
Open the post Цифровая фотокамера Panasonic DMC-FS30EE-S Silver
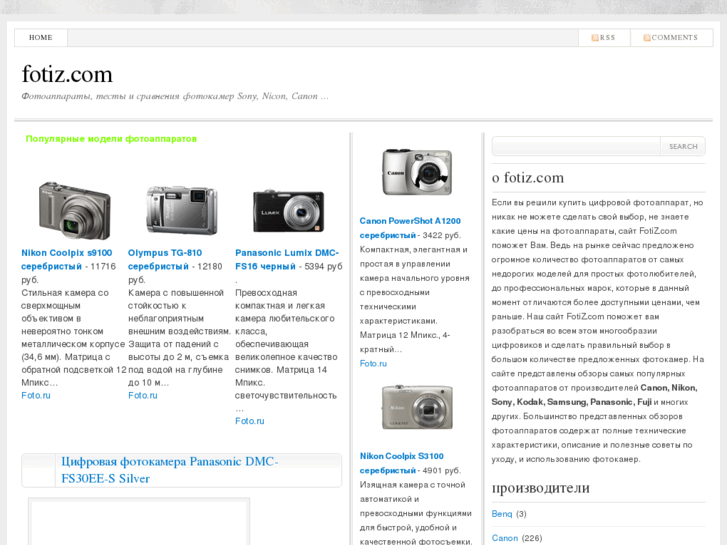point(170,470)
